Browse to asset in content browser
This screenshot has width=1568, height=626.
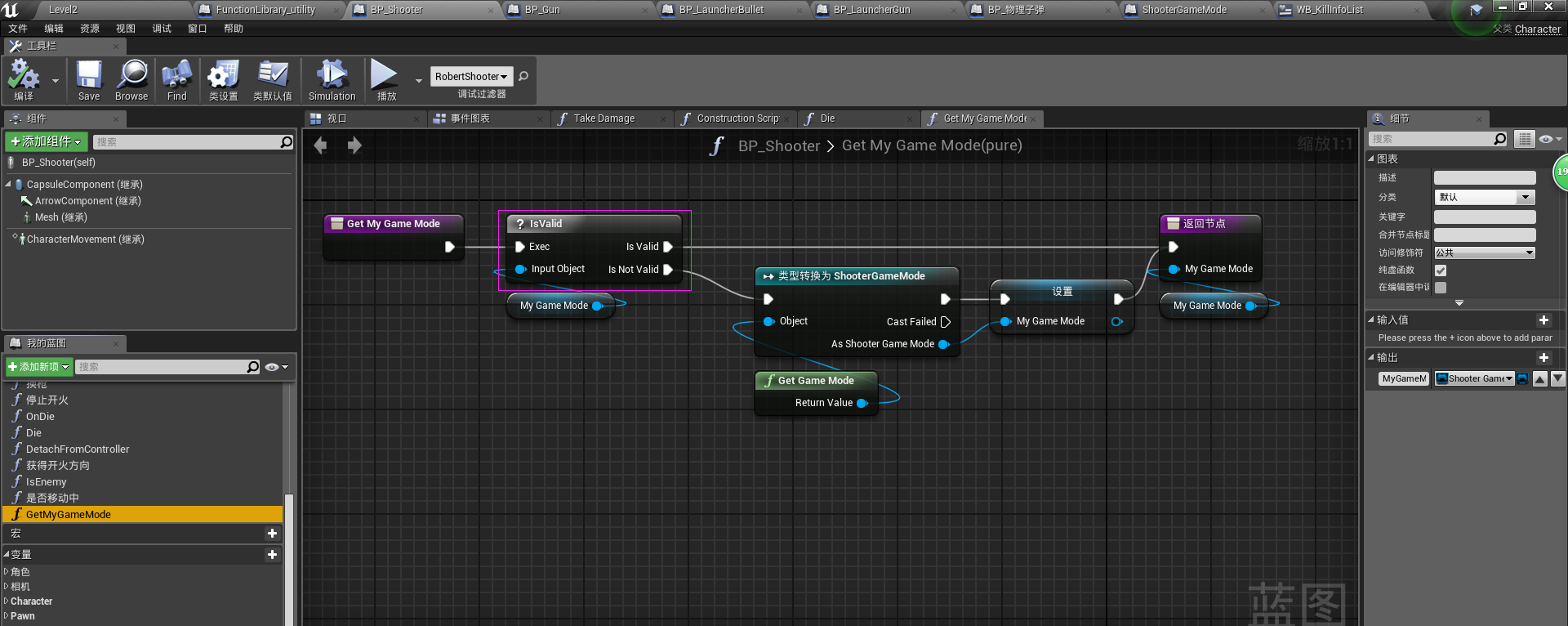(x=131, y=80)
